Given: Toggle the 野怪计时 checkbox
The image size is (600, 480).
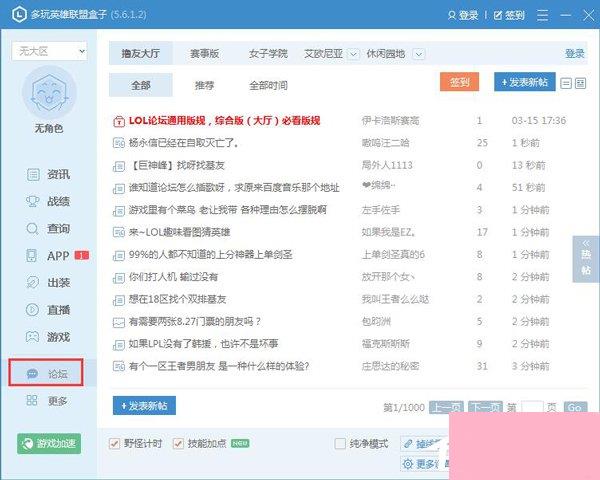Looking at the screenshot, I should click(114, 444).
